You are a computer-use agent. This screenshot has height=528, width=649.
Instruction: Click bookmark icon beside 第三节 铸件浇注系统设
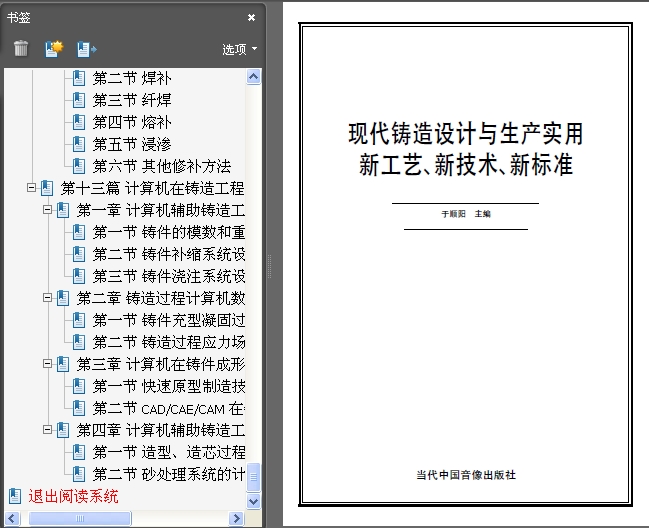coord(79,276)
